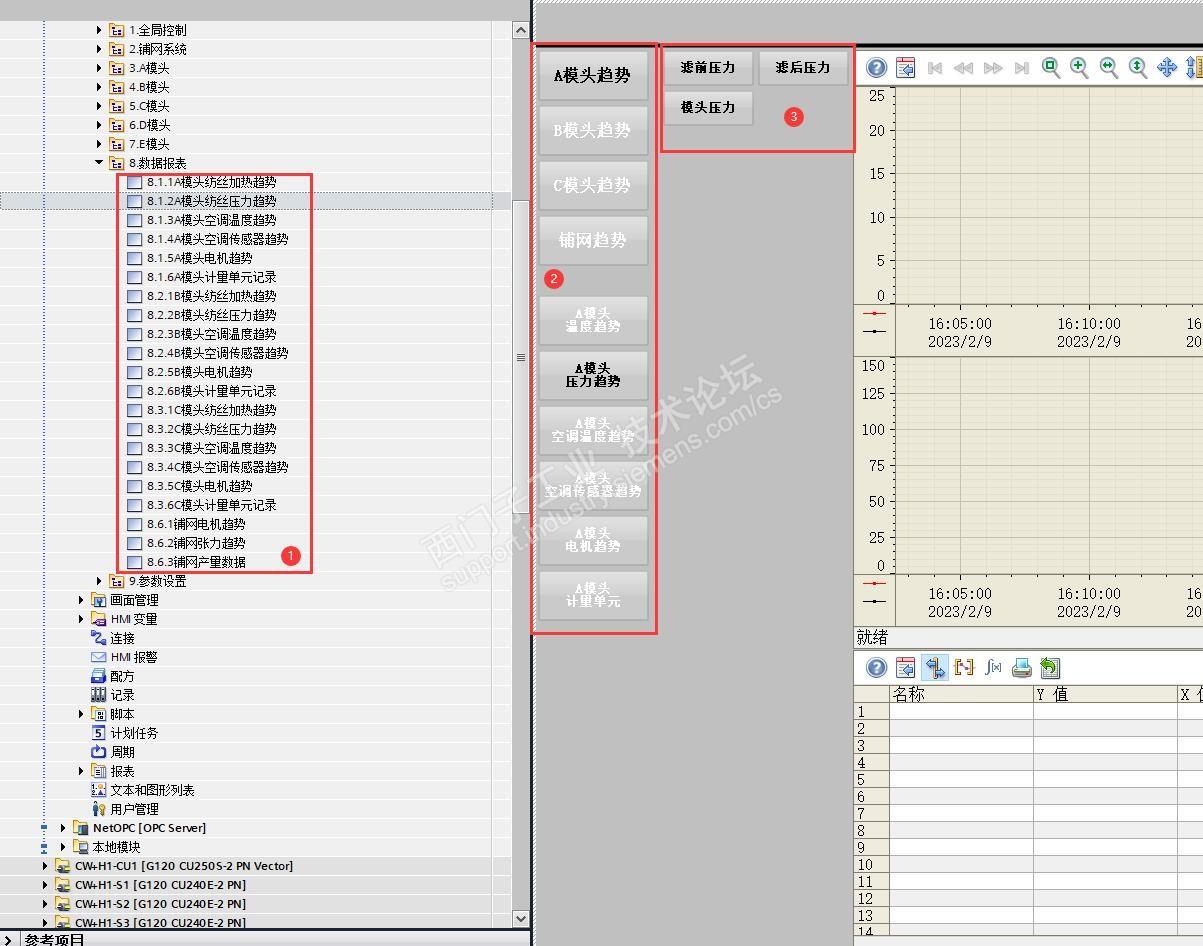Click the A模头 计量单元 button
This screenshot has width=1203, height=946.
(x=593, y=595)
